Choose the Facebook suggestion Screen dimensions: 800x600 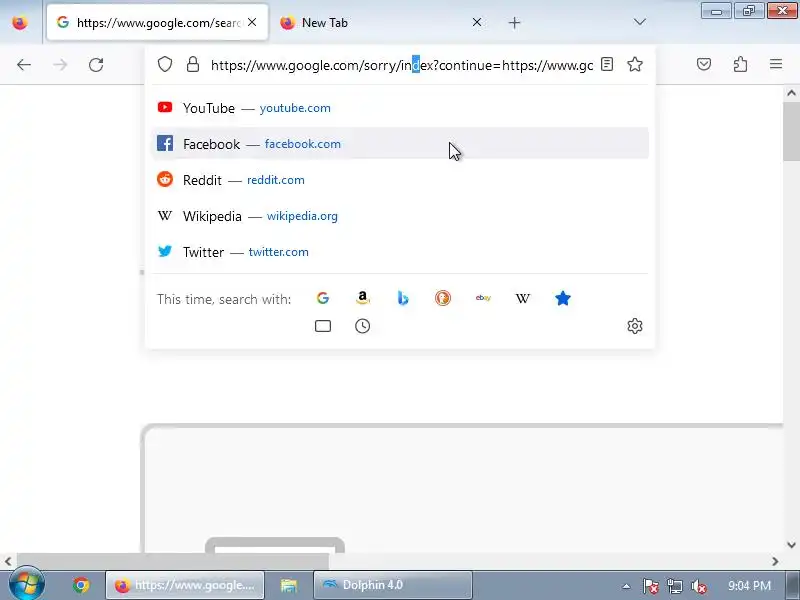pos(400,144)
